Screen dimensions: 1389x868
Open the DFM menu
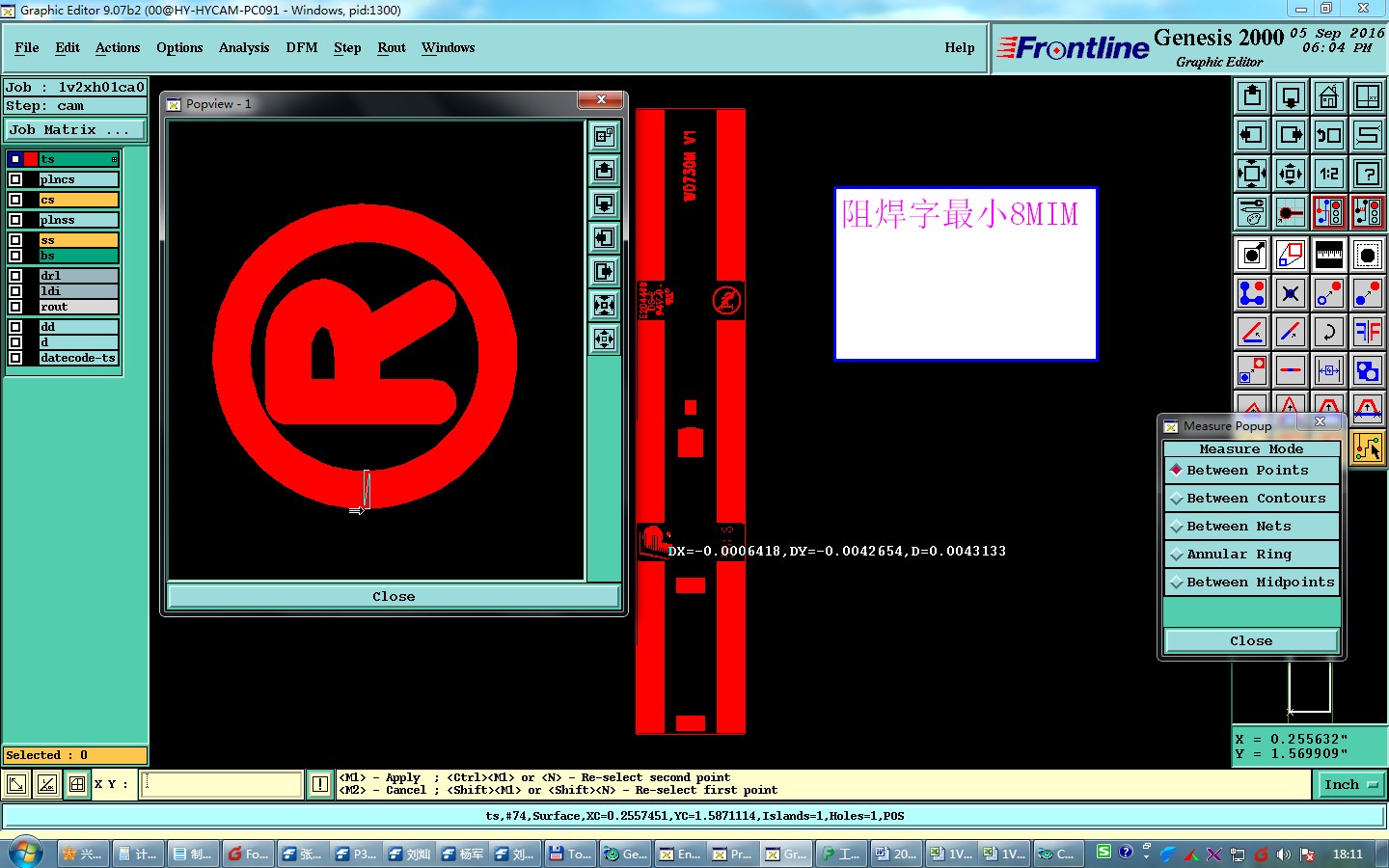[x=302, y=47]
